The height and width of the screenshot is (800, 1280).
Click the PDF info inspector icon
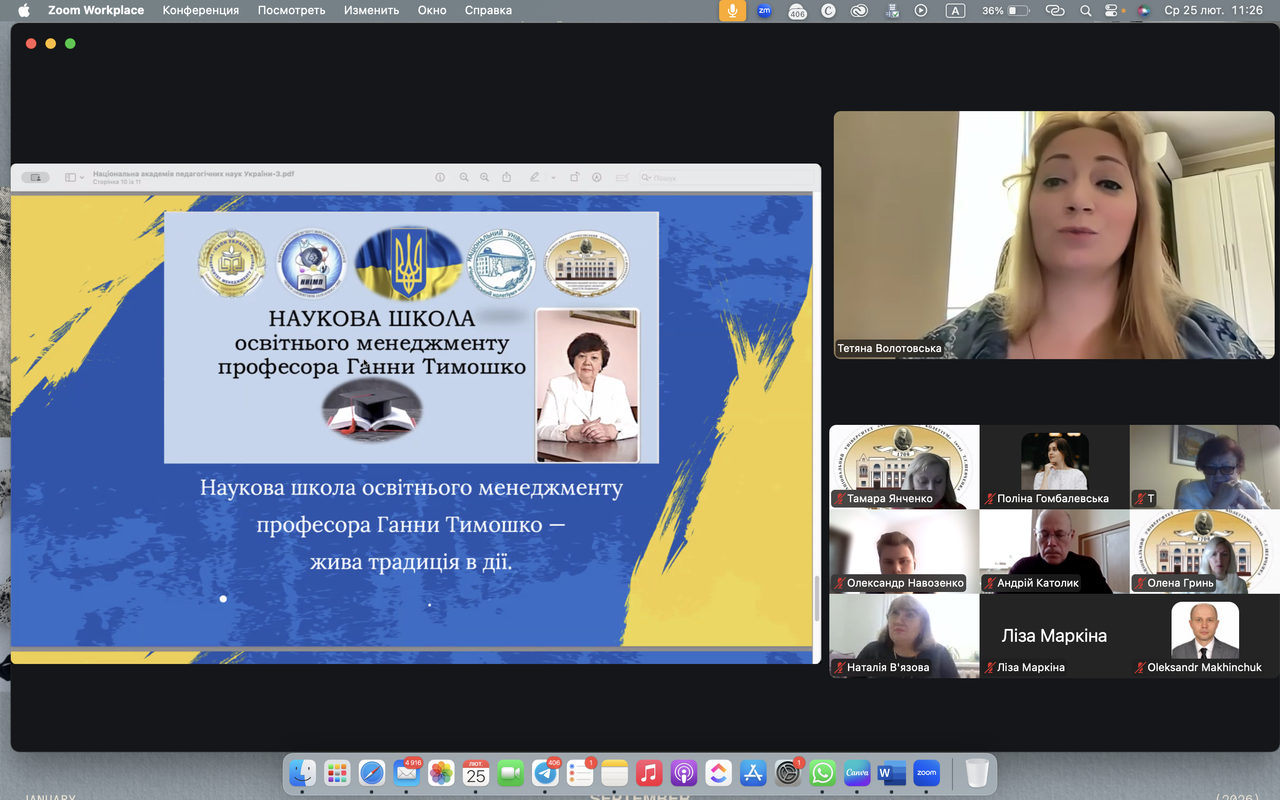pos(440,177)
